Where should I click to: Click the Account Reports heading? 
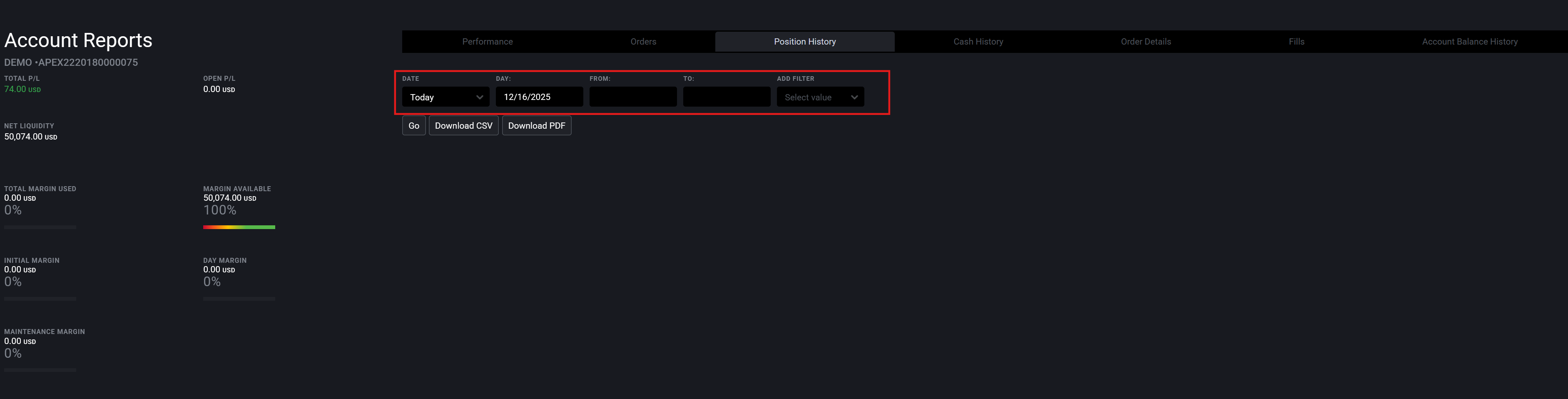pyautogui.click(x=78, y=40)
